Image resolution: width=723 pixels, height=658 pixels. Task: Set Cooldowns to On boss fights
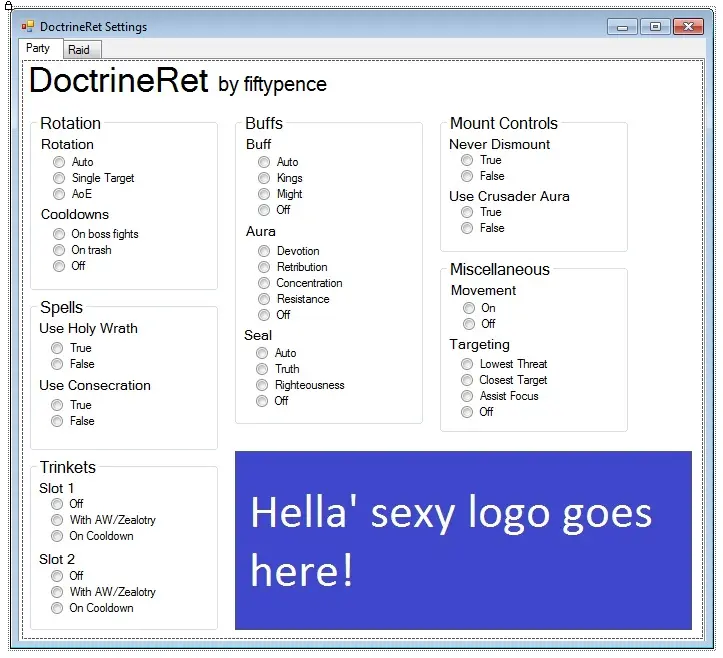pyautogui.click(x=60, y=234)
